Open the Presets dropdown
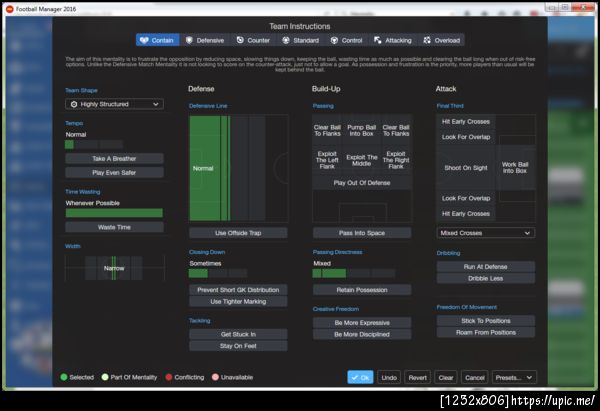The image size is (600, 411). click(x=514, y=377)
